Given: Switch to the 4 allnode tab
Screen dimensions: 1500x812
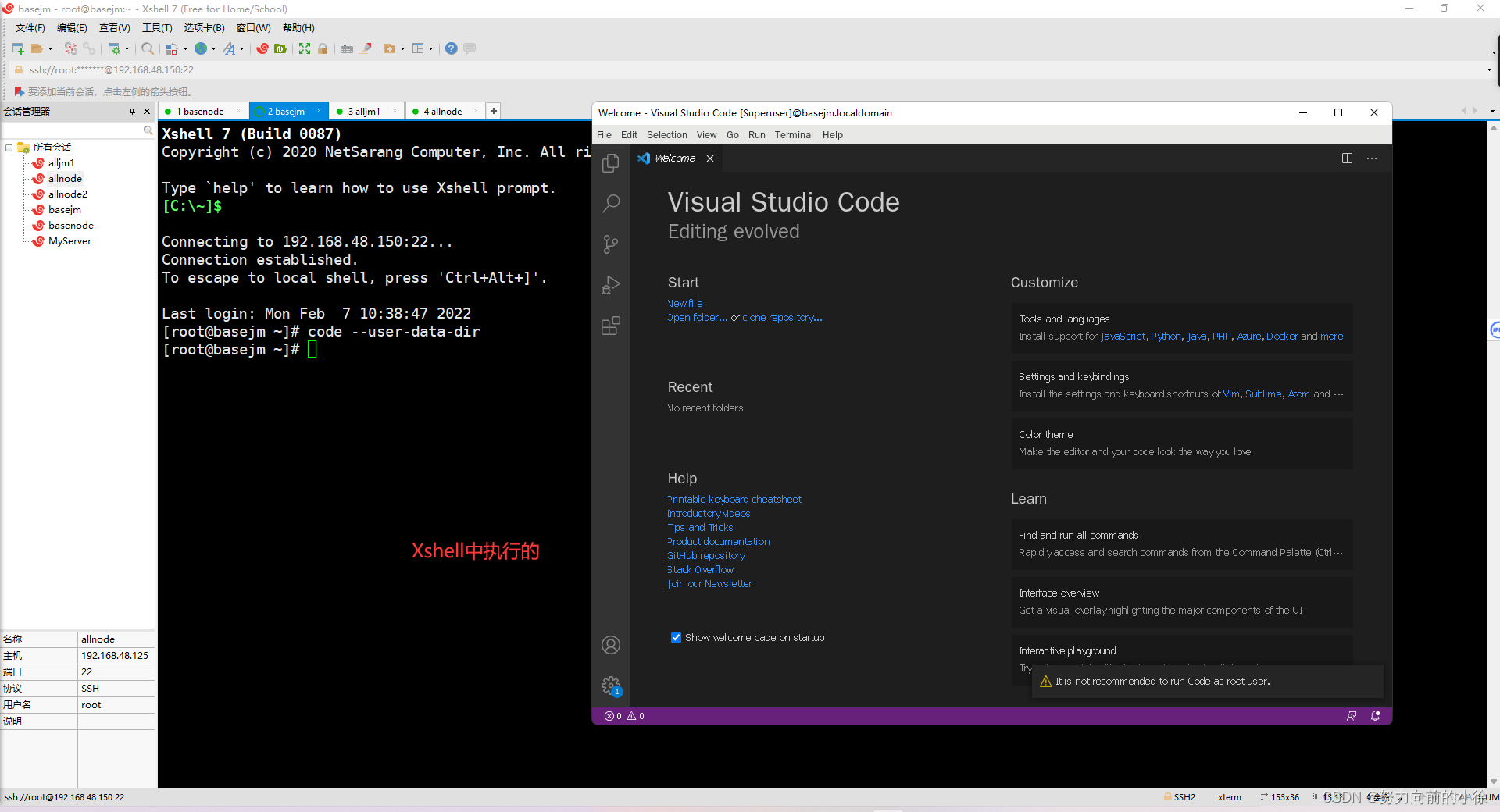Looking at the screenshot, I should coord(443,112).
